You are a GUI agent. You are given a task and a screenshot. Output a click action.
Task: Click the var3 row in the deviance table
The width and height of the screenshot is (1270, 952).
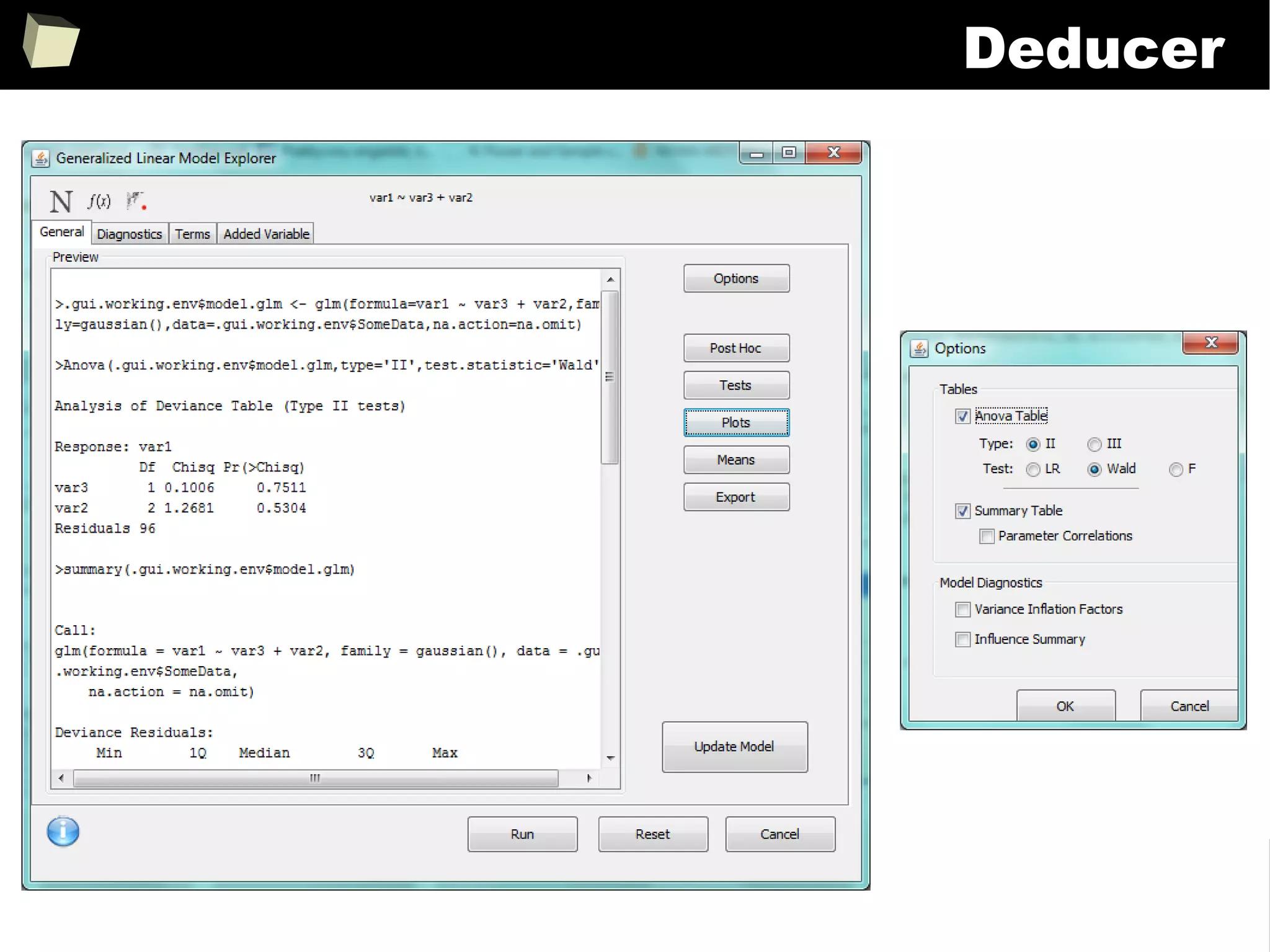point(180,487)
